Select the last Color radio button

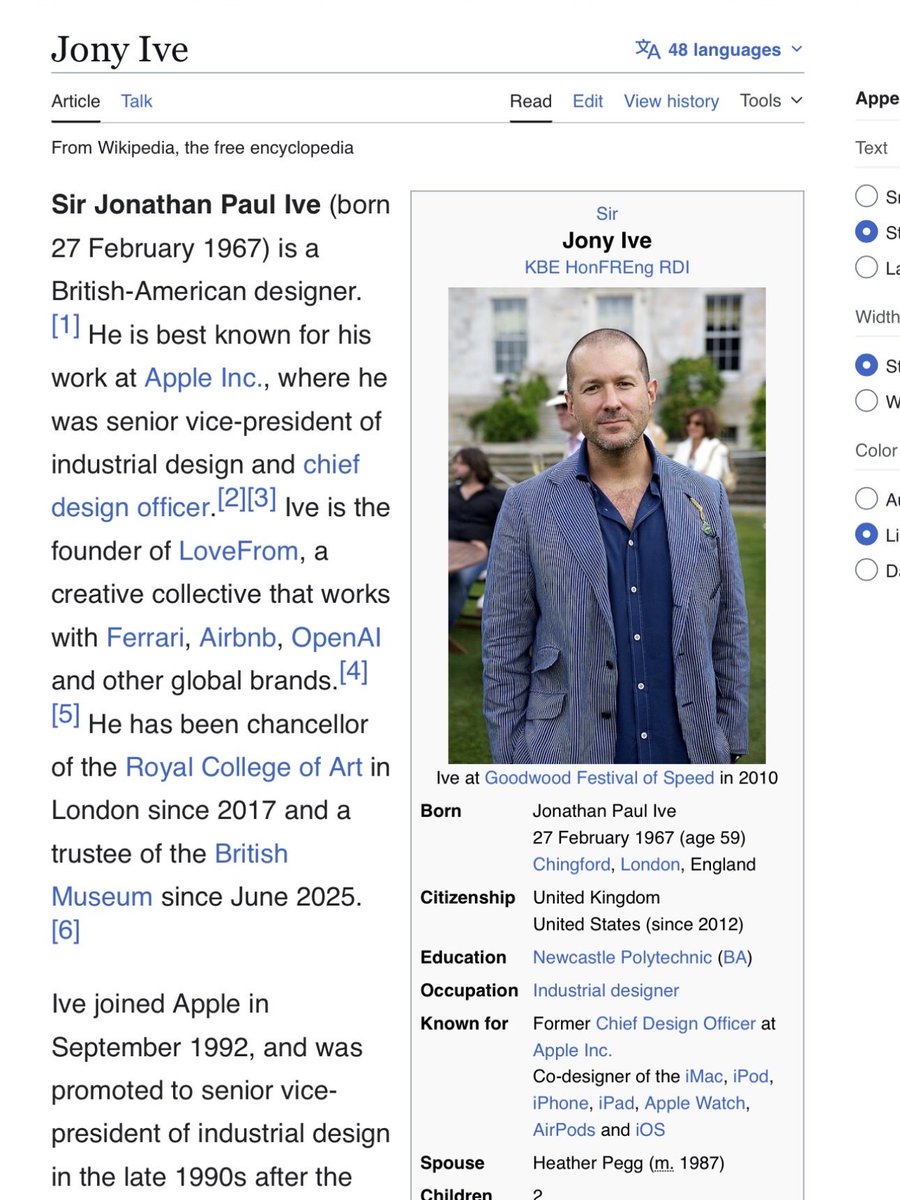(867, 570)
